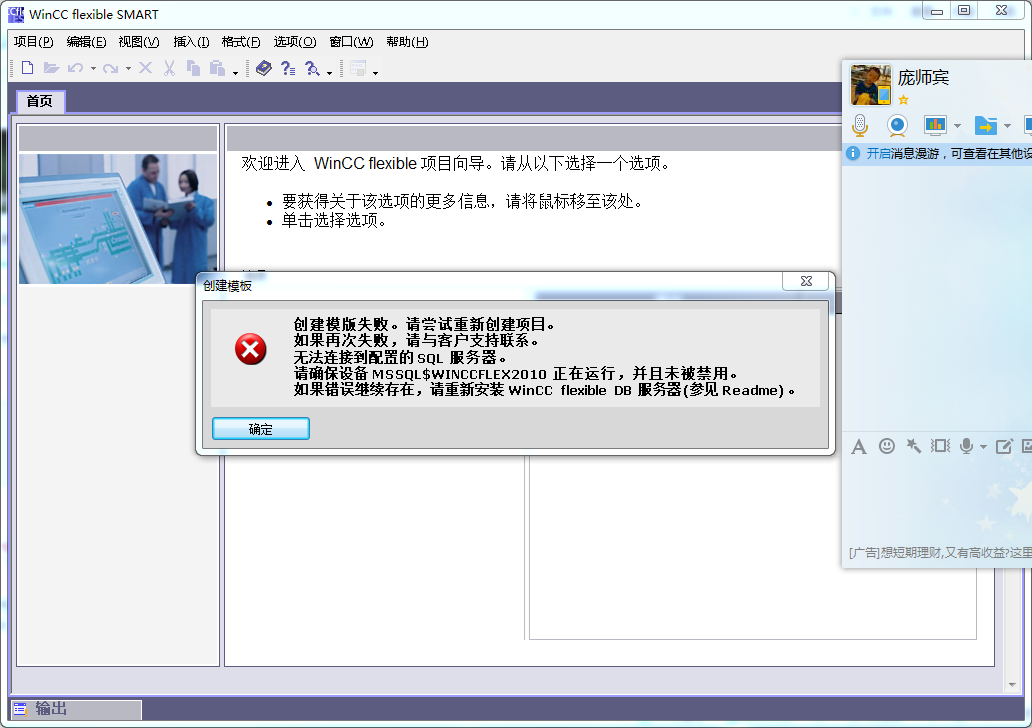The image size is (1032, 728).
Task: Click the Paste clipboard icon
Action: click(x=217, y=68)
